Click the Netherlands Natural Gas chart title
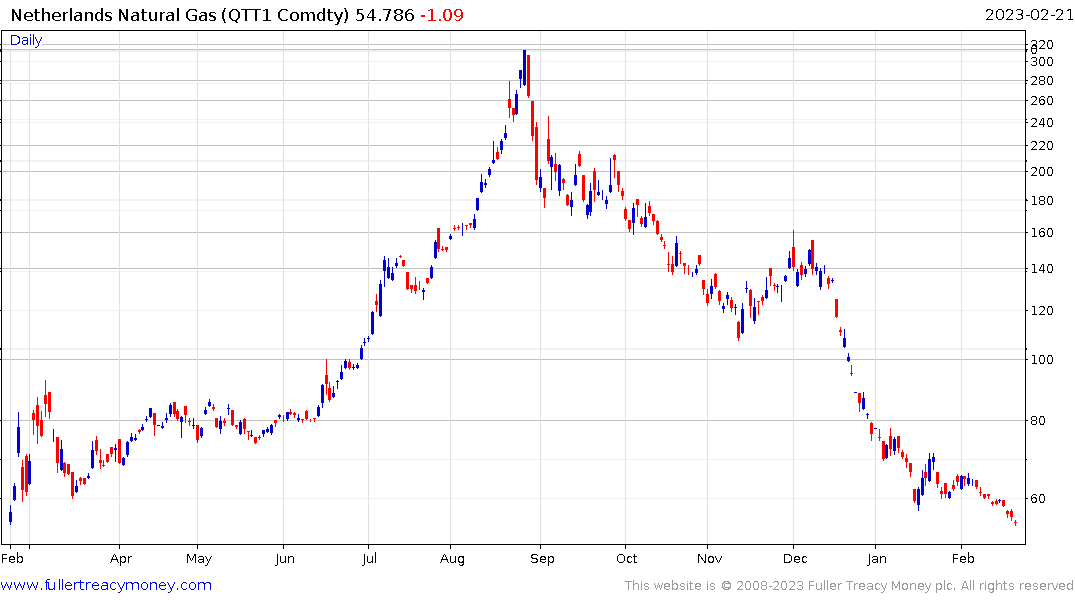This screenshot has height=600, width=1075. coord(180,15)
